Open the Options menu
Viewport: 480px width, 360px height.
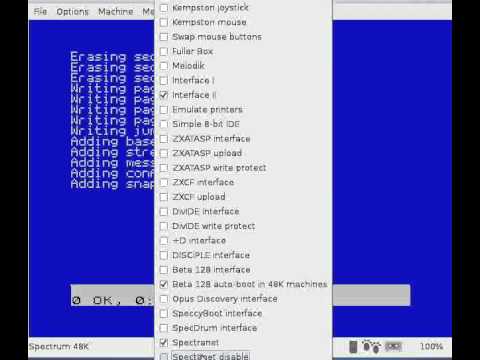pos(72,12)
